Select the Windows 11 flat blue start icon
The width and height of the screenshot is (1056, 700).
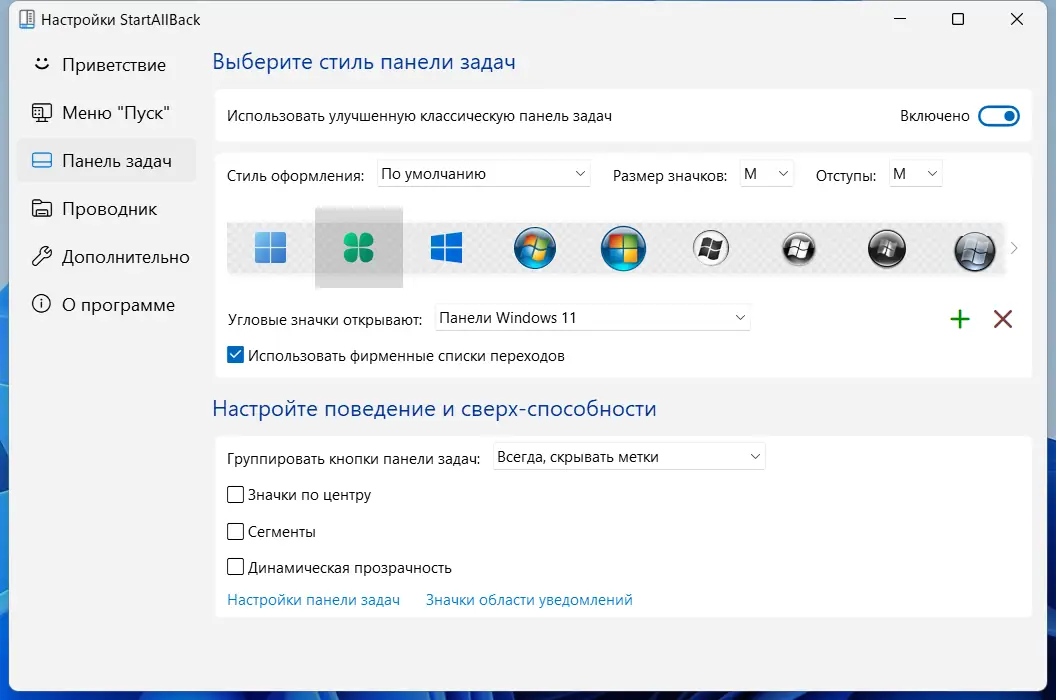click(x=271, y=248)
